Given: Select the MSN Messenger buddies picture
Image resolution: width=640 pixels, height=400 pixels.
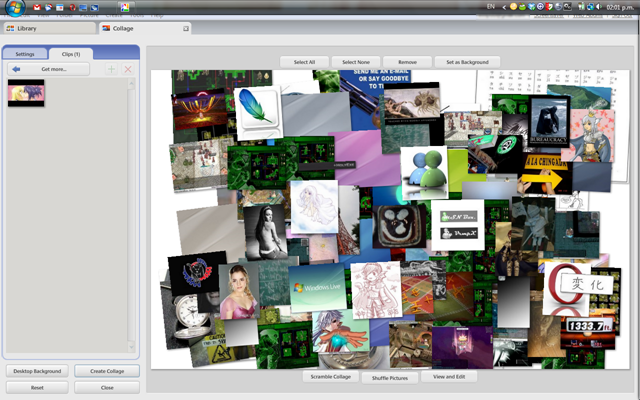Looking at the screenshot, I should pos(424,173).
